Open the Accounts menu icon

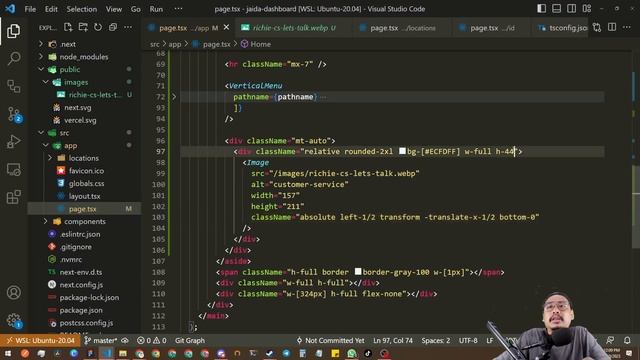pos(13,293)
